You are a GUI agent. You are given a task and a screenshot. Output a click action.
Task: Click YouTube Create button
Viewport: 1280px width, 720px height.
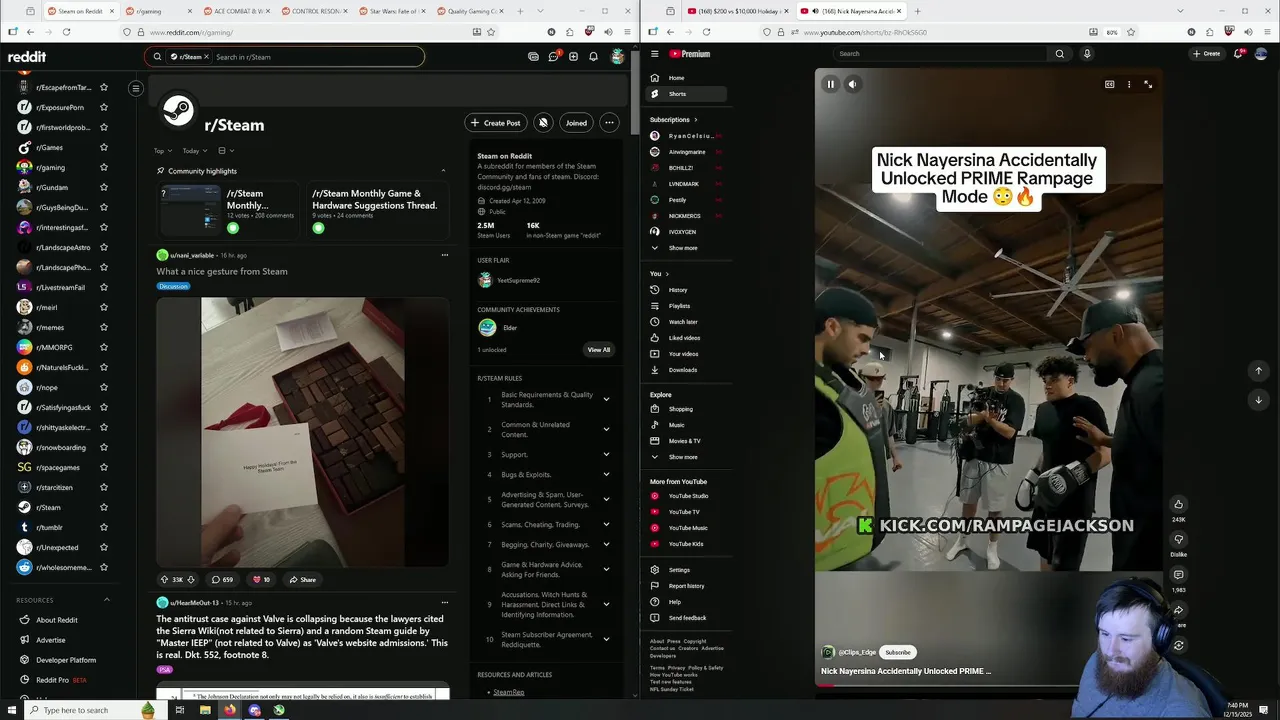tap(1207, 54)
